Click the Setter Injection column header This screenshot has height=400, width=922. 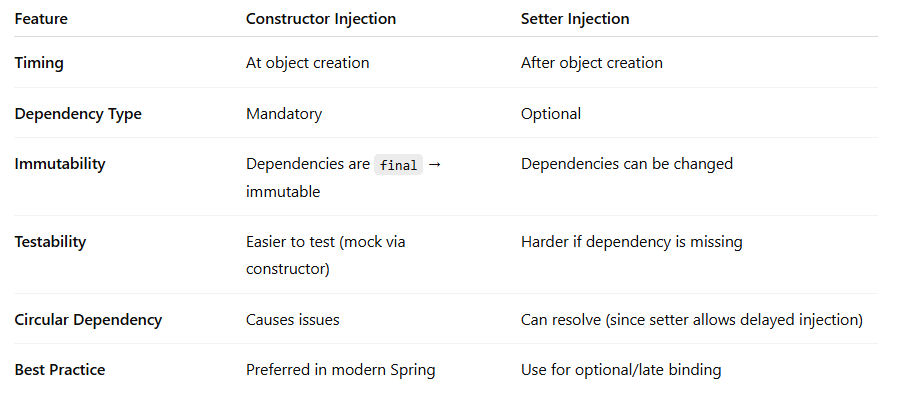[x=575, y=19]
